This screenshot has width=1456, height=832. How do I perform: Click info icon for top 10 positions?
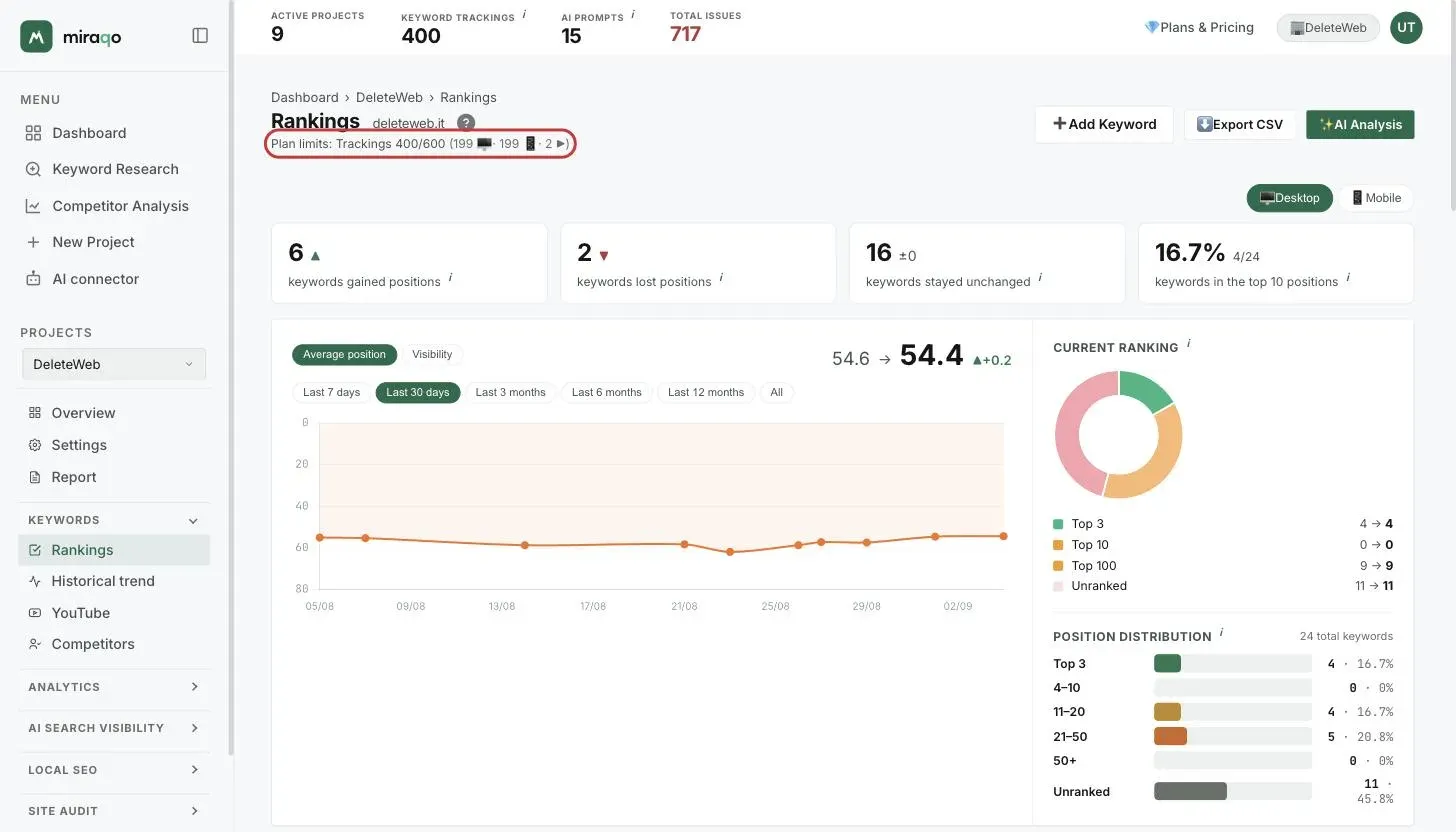[x=1348, y=277]
